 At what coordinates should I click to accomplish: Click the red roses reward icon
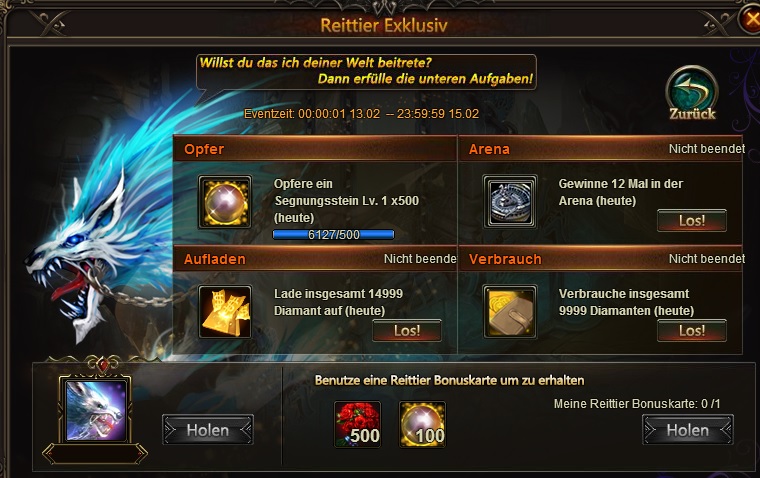358,424
